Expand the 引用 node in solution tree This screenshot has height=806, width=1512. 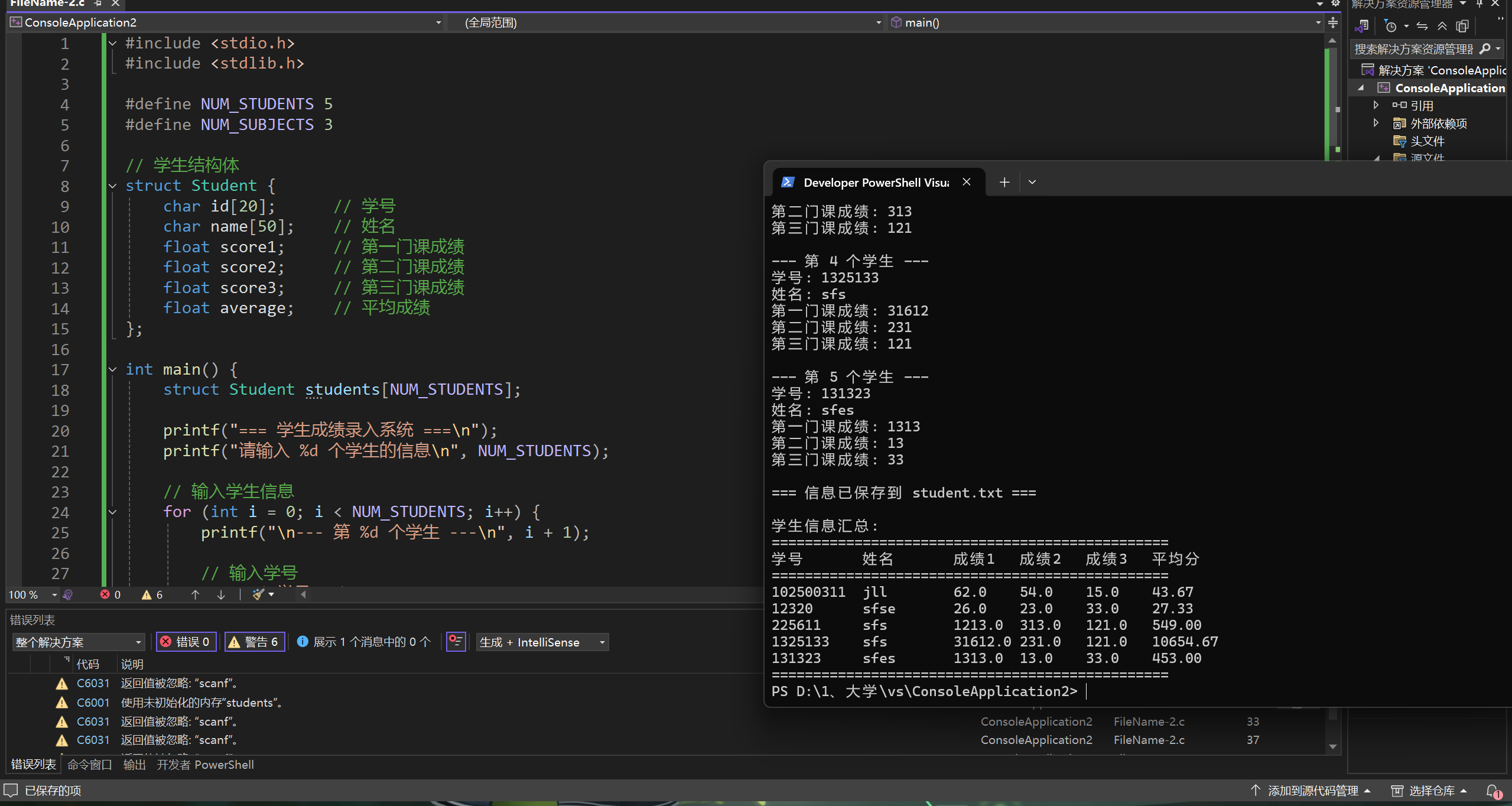1376,105
